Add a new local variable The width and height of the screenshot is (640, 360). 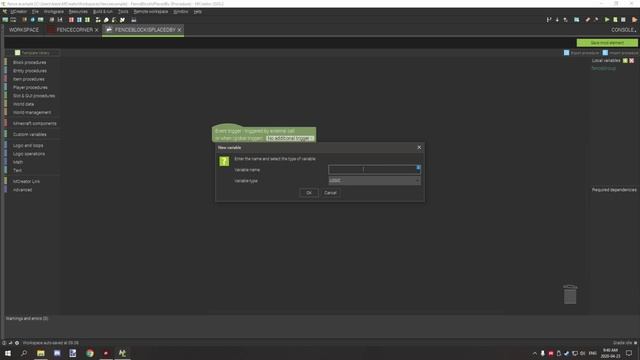click(625, 60)
